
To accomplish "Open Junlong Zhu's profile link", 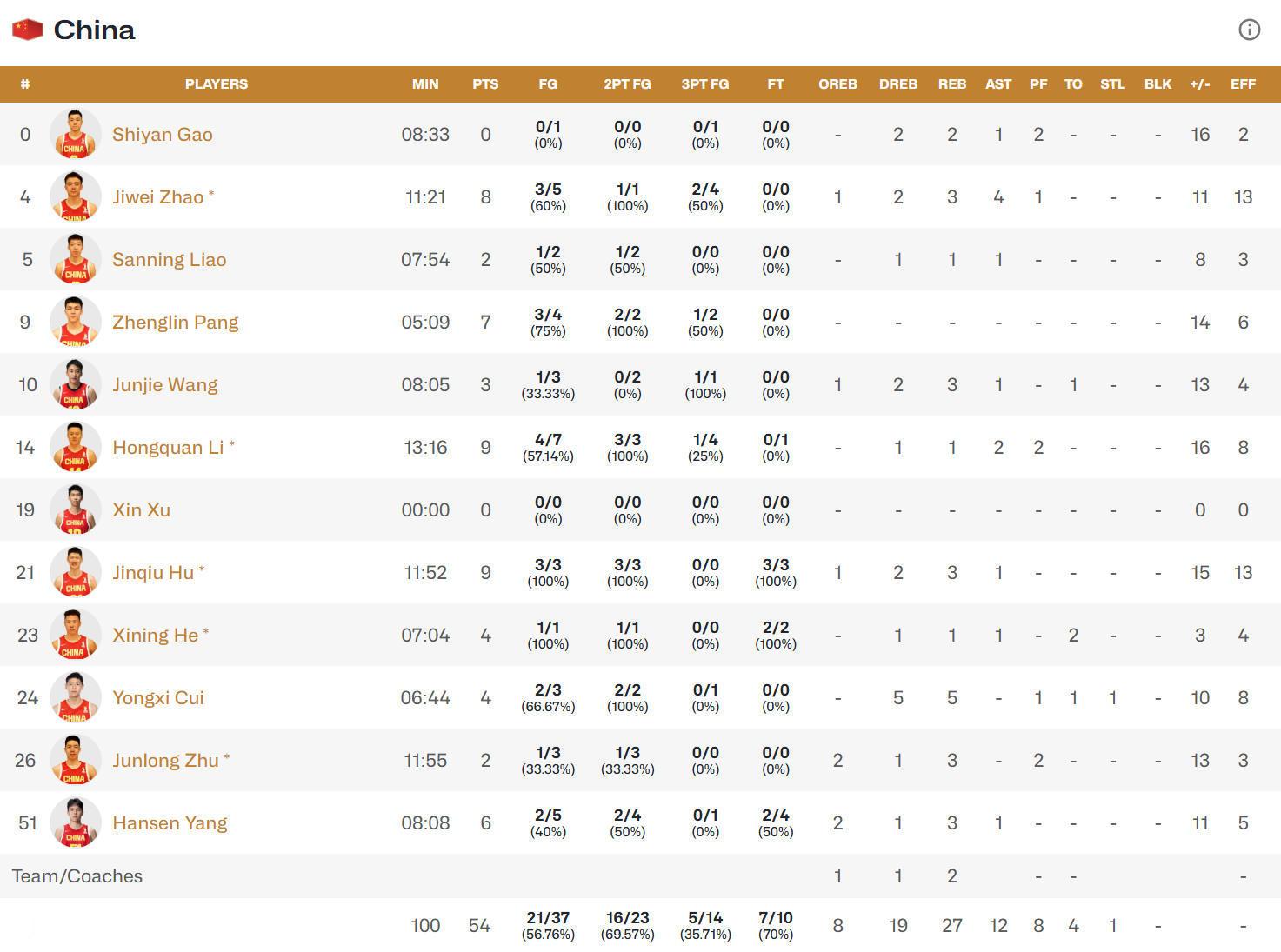I will 166,760.
